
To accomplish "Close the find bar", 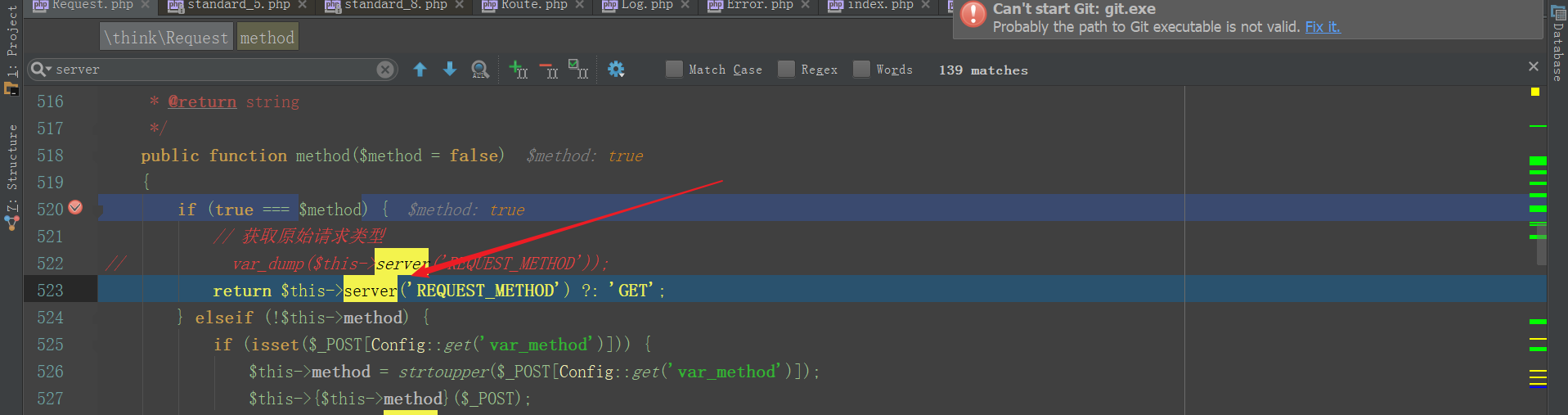I will (1534, 66).
